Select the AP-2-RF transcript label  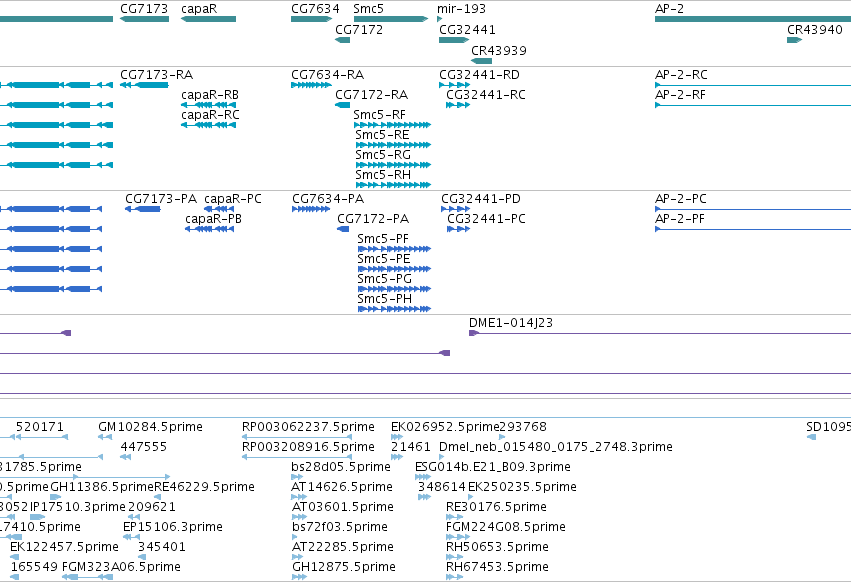click(x=680, y=94)
